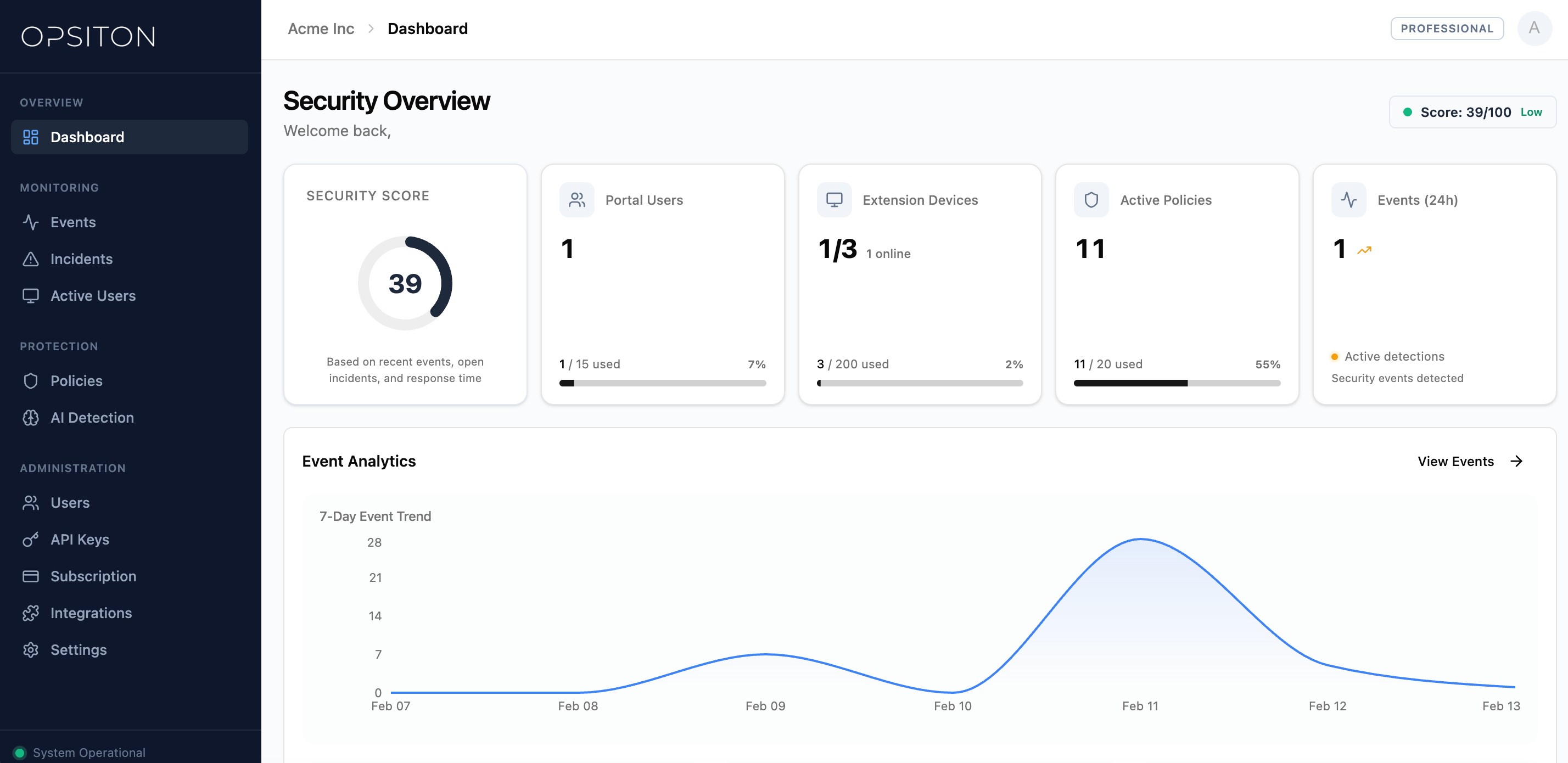Click the Events activity pulse icon in sidebar
The image size is (1568, 763).
coord(30,222)
